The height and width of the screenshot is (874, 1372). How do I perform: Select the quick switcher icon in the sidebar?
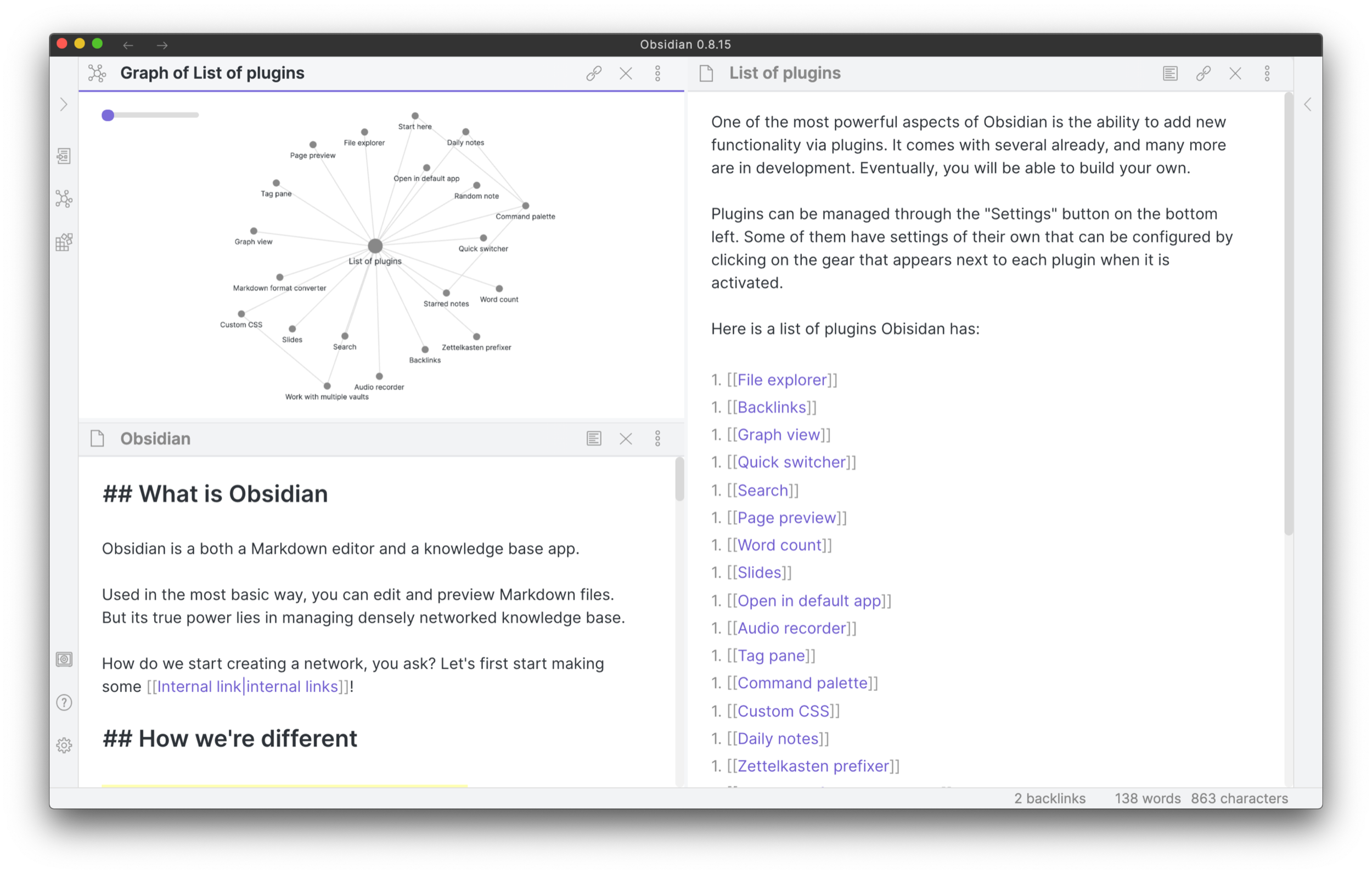coord(64,156)
